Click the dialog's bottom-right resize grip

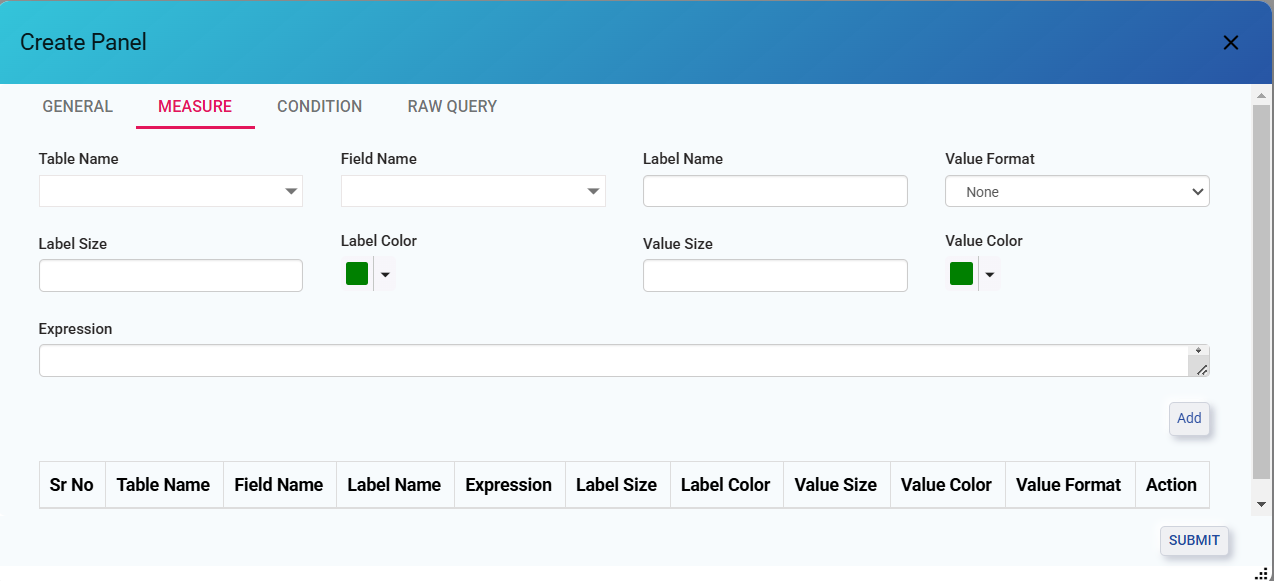coord(1261,572)
